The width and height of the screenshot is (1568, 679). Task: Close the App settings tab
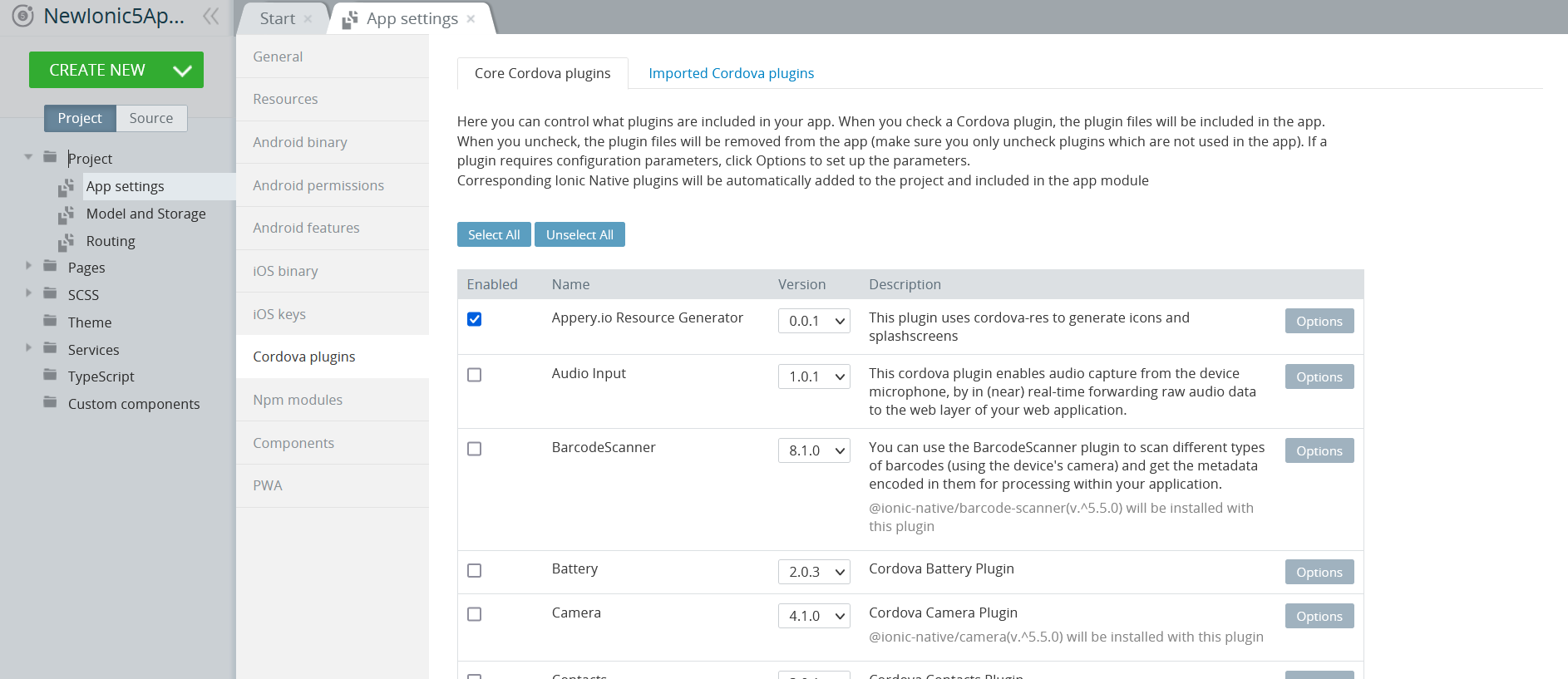[471, 18]
